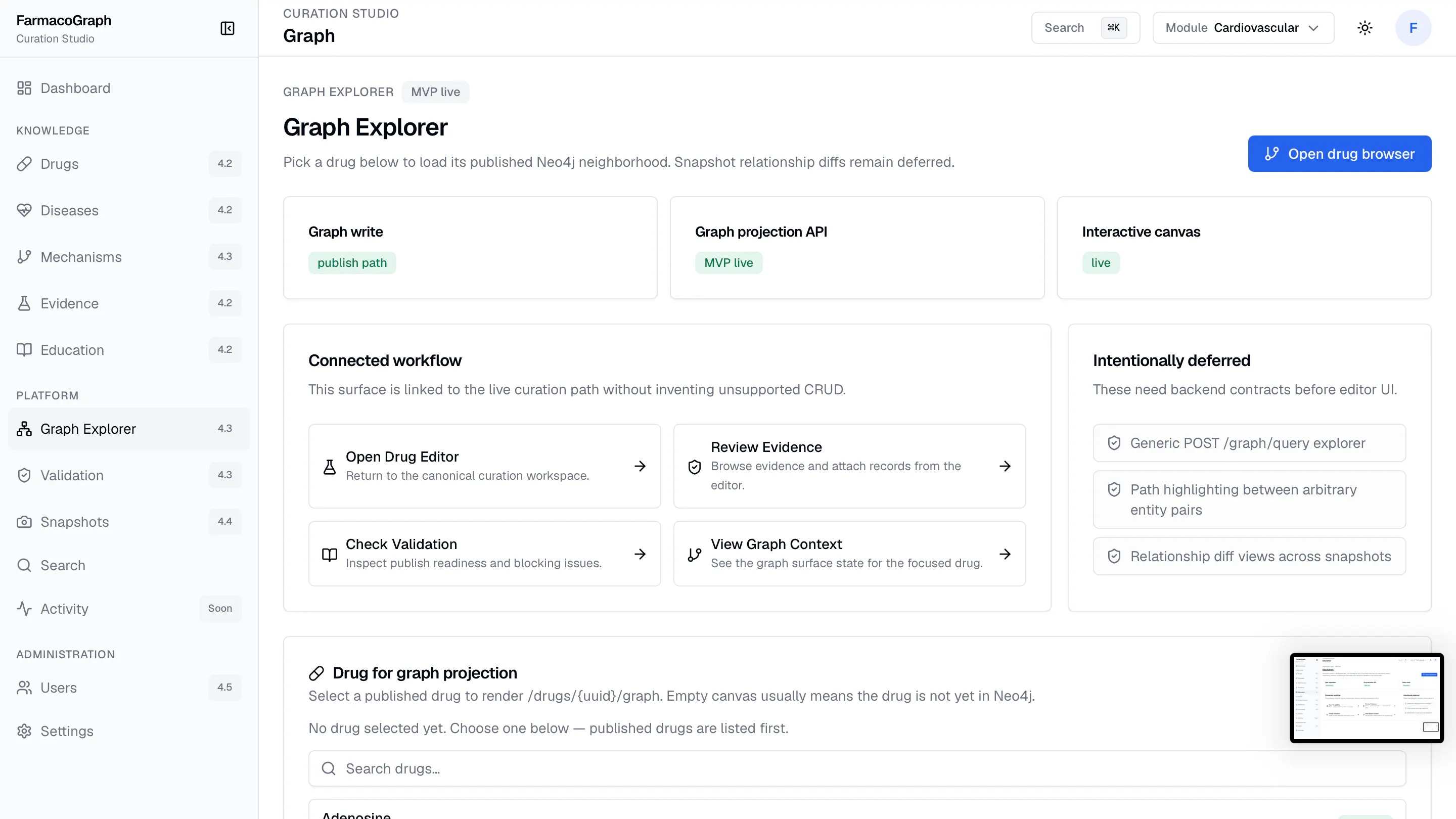Click the ⌘K shortcut badge
The width and height of the screenshot is (1456, 819).
[x=1113, y=28]
